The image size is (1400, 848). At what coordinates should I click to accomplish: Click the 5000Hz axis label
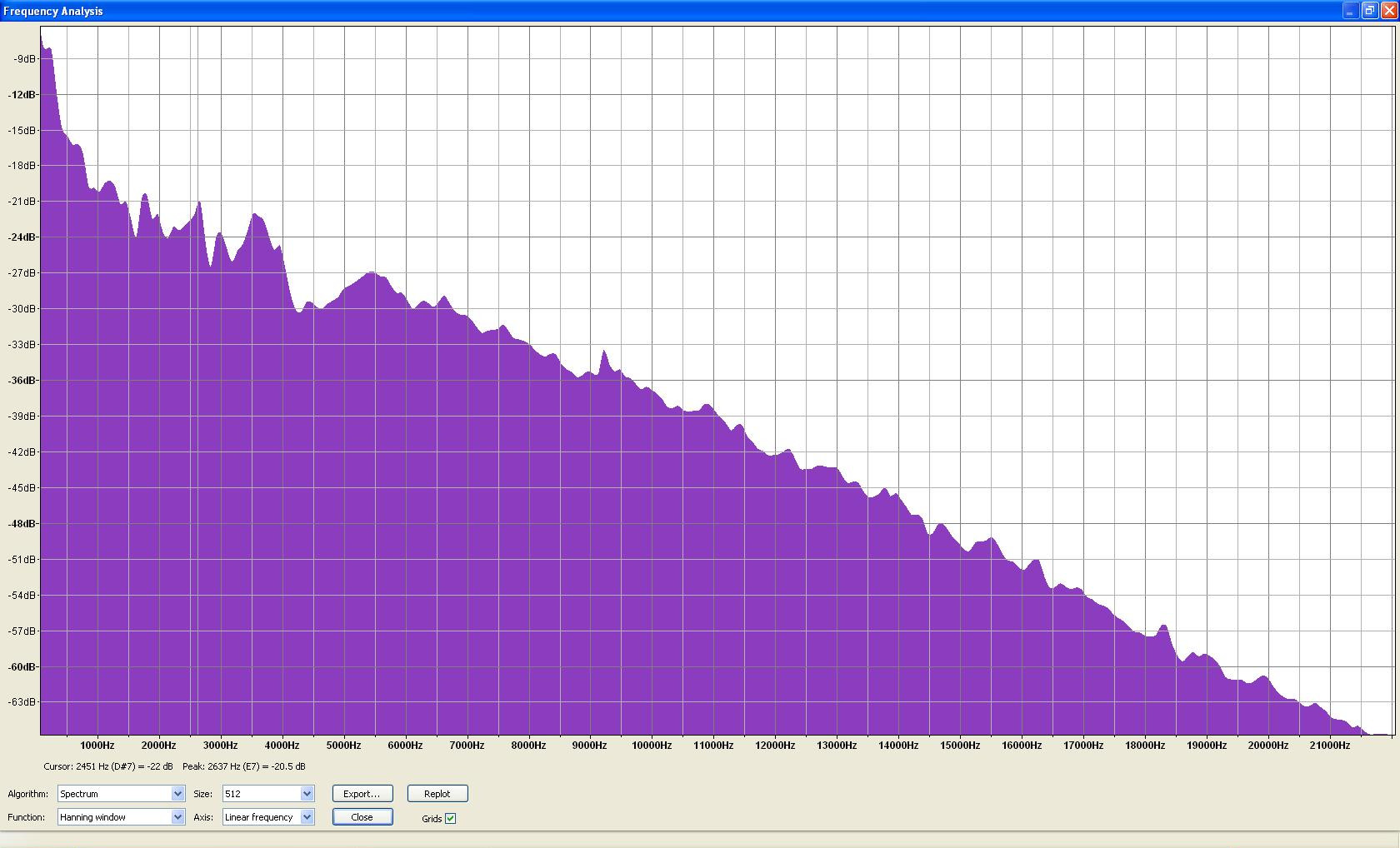tap(343, 746)
